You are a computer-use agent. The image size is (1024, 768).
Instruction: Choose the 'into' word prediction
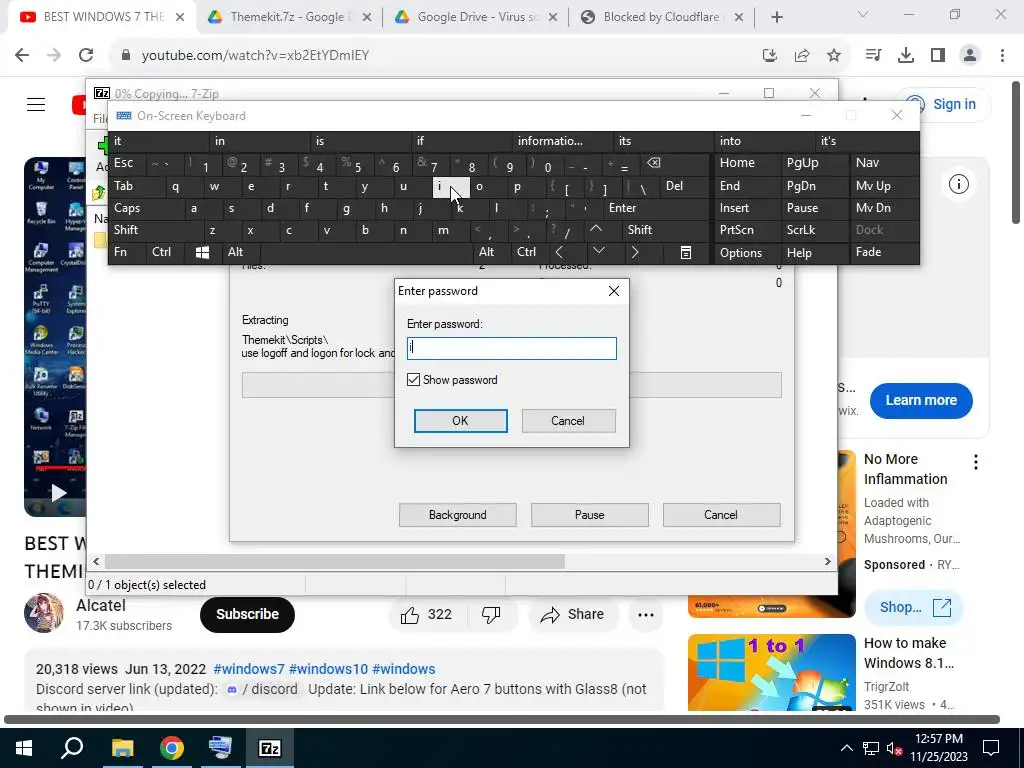tap(765, 141)
